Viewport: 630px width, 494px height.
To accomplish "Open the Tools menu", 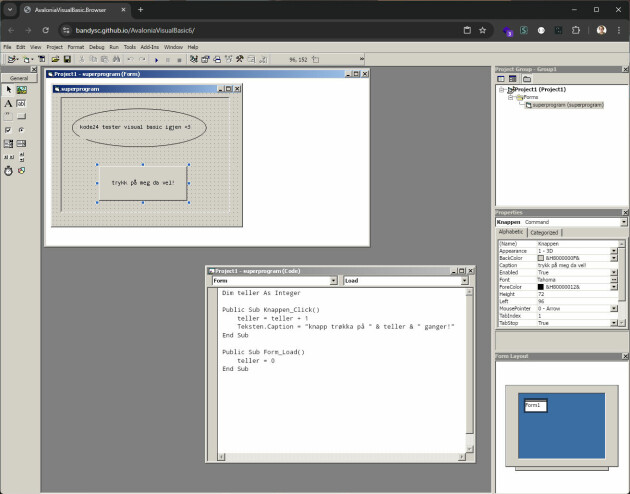I will (129, 47).
